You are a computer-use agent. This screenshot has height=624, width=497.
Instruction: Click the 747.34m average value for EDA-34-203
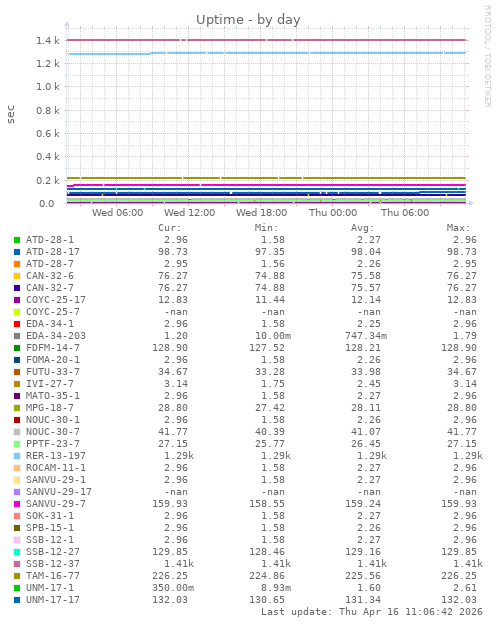pyautogui.click(x=366, y=336)
